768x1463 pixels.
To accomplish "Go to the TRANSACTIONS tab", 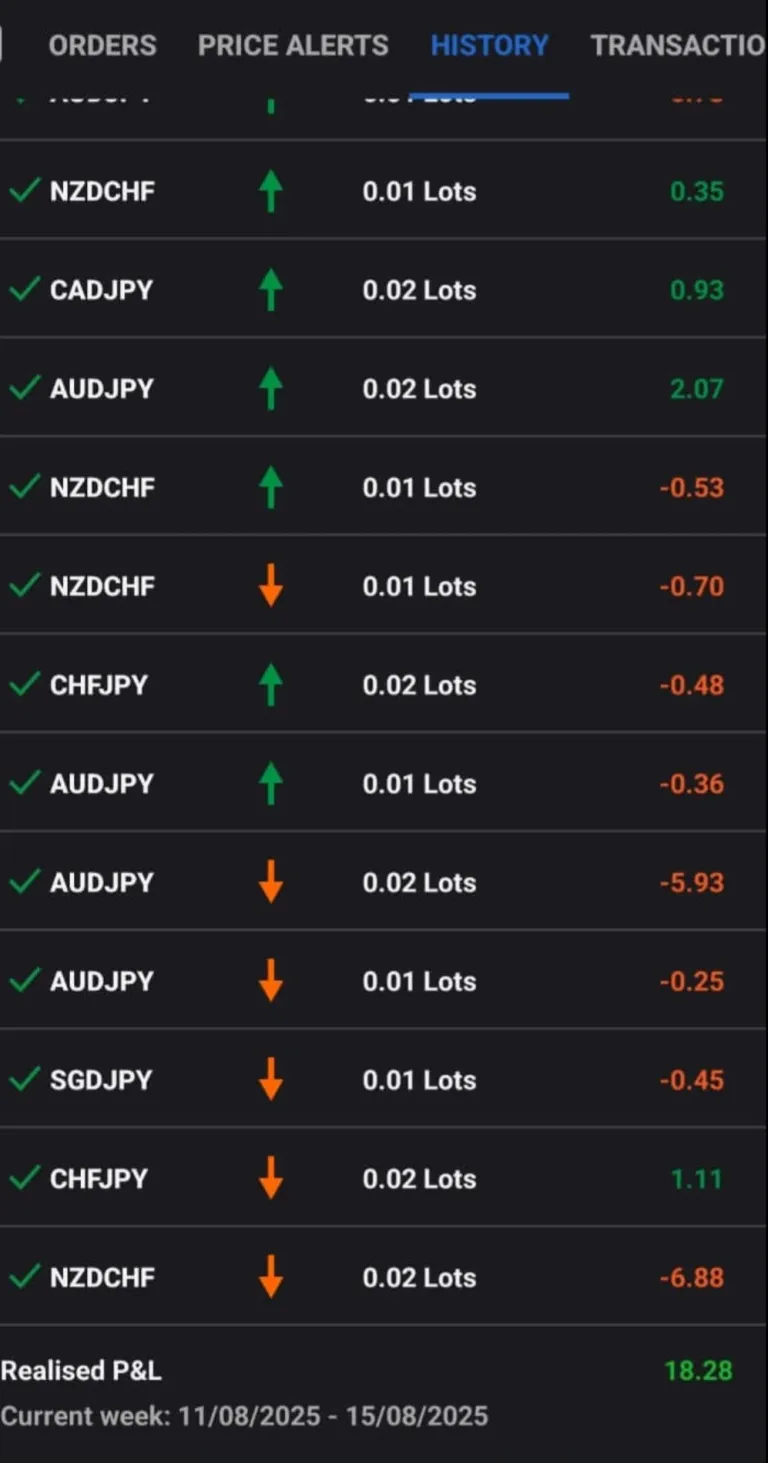I will click(x=678, y=45).
